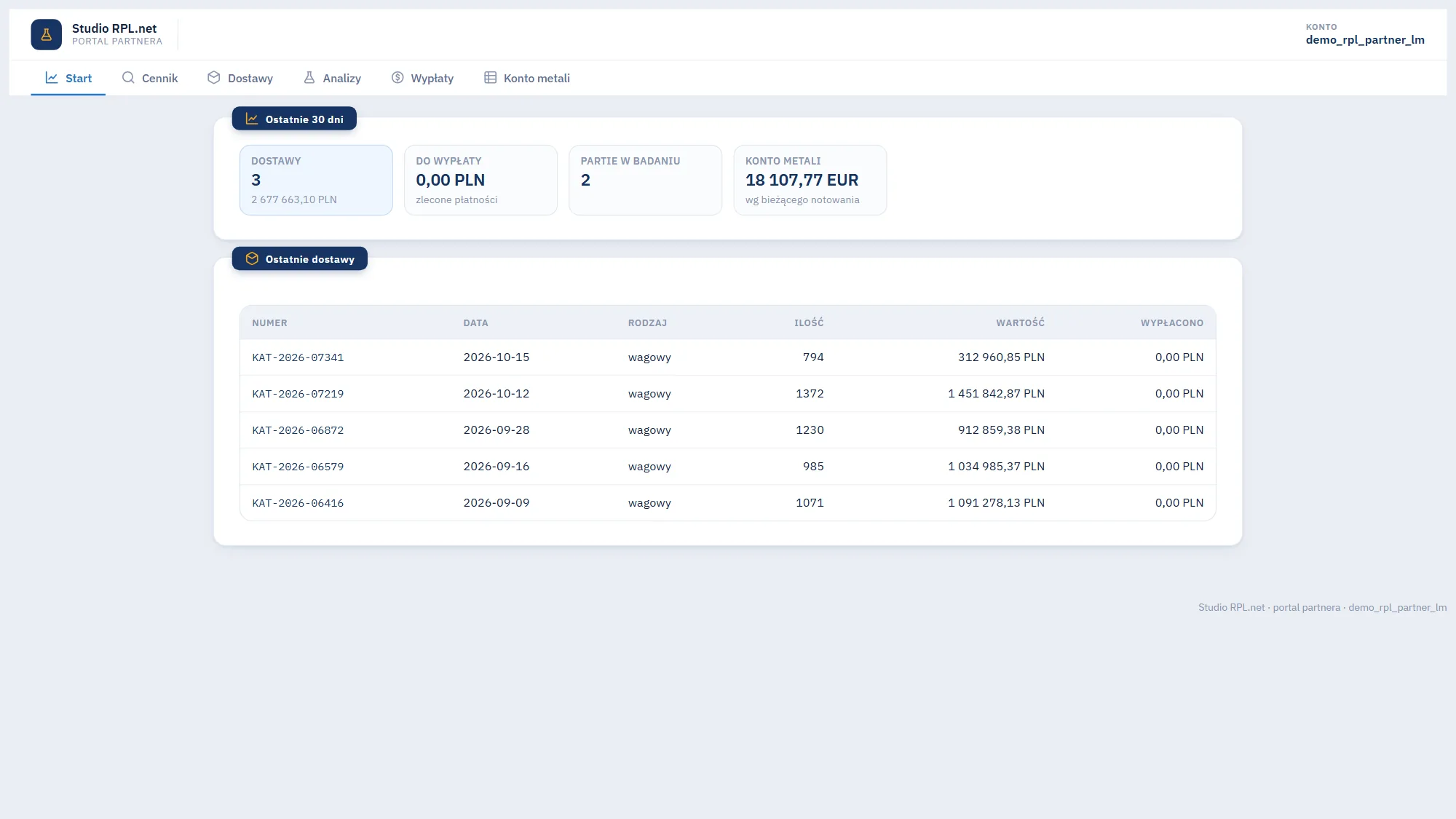Open the Partie w badaniu card
Screen dimensions: 1456x819
click(645, 180)
